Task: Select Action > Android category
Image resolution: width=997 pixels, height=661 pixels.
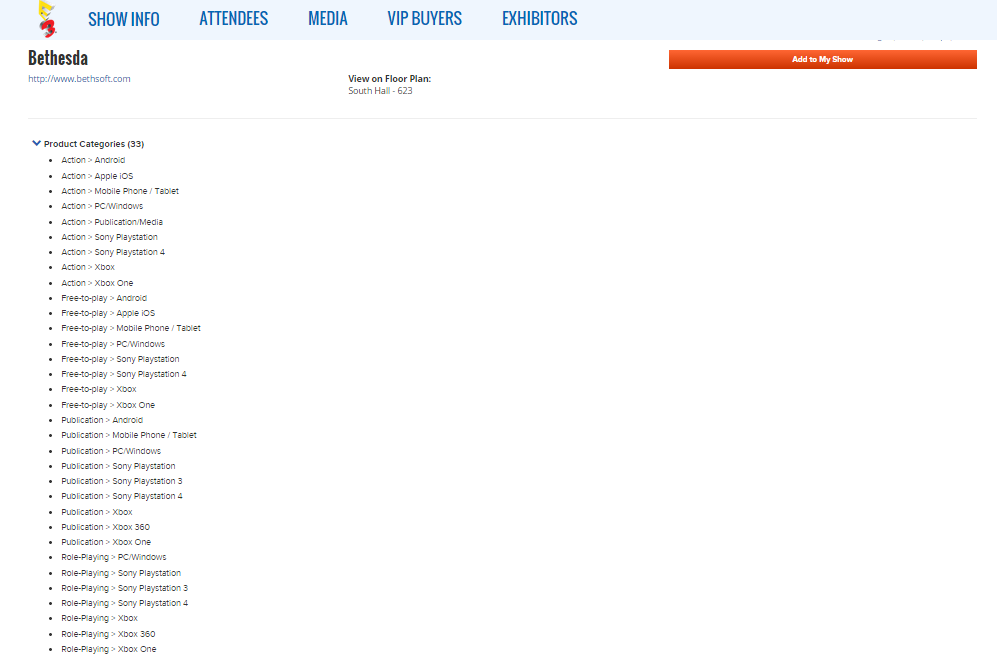Action: [x=93, y=160]
